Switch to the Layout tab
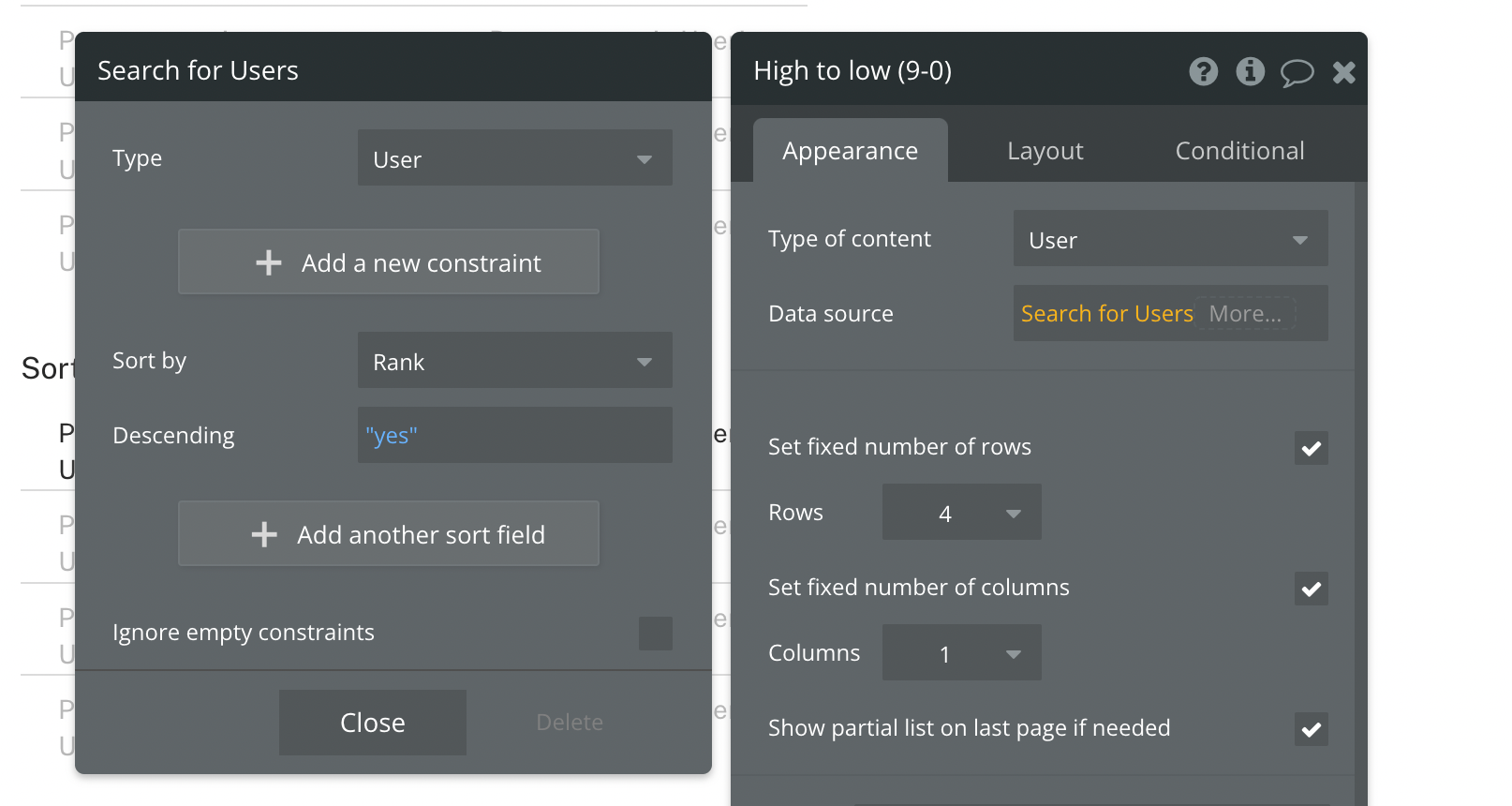Image resolution: width=1512 pixels, height=806 pixels. (x=1045, y=150)
